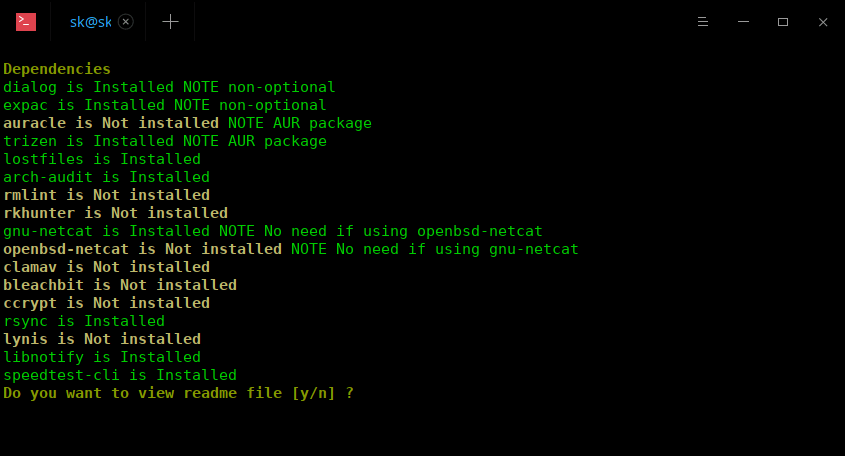
Task: Click the 'bleachbit is Not installed' line
Action: click(x=120, y=285)
